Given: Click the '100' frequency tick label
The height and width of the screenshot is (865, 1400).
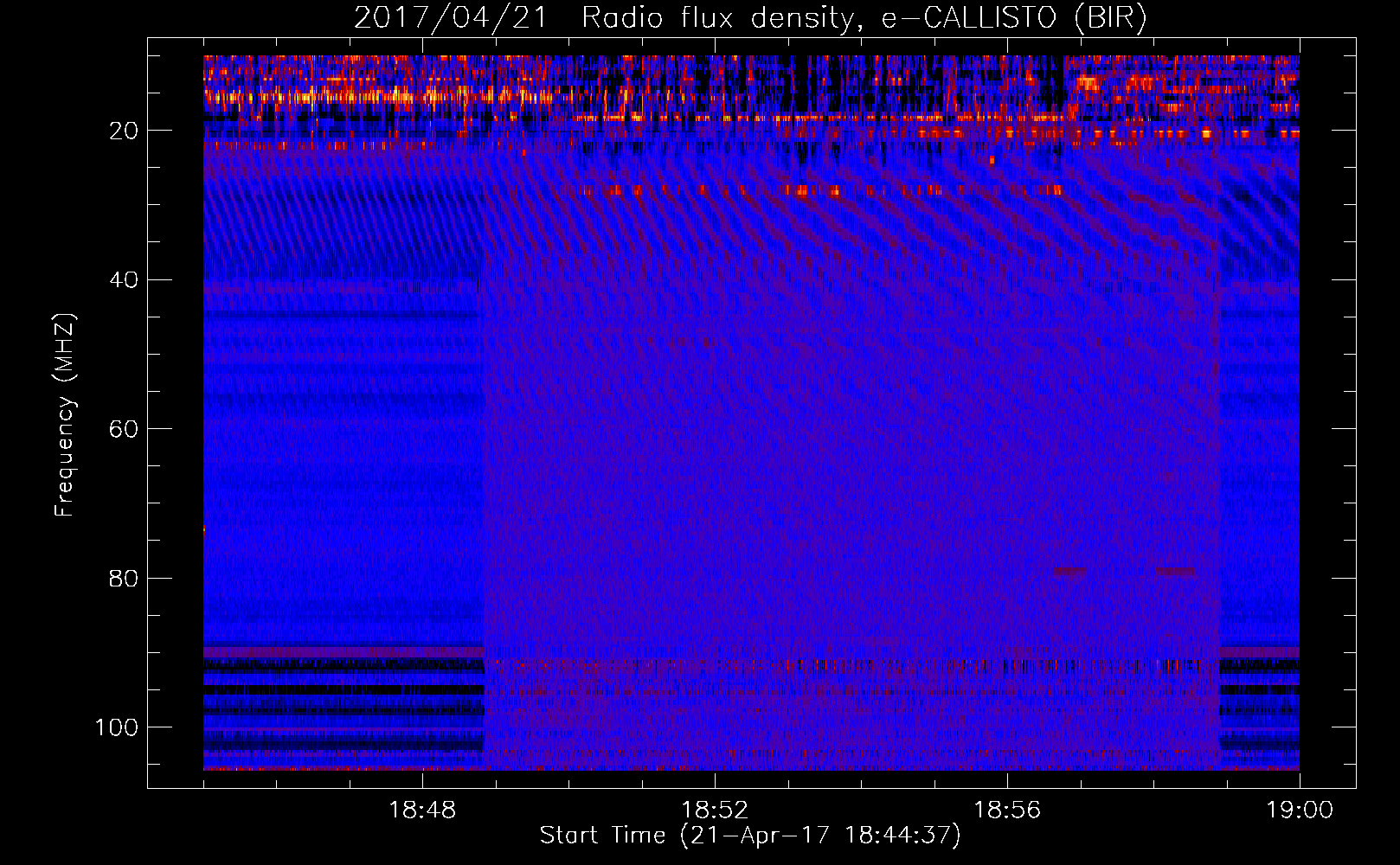Looking at the screenshot, I should click(117, 727).
